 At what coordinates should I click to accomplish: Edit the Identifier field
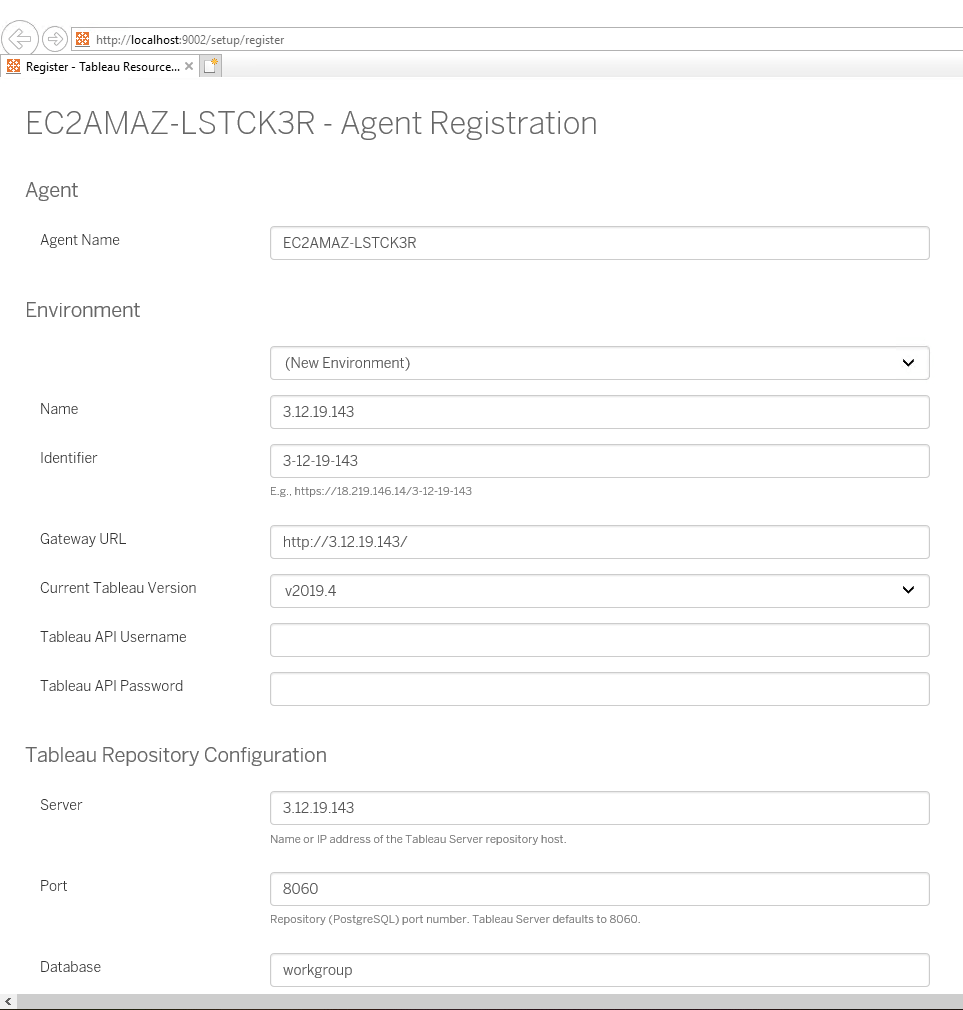coord(599,461)
